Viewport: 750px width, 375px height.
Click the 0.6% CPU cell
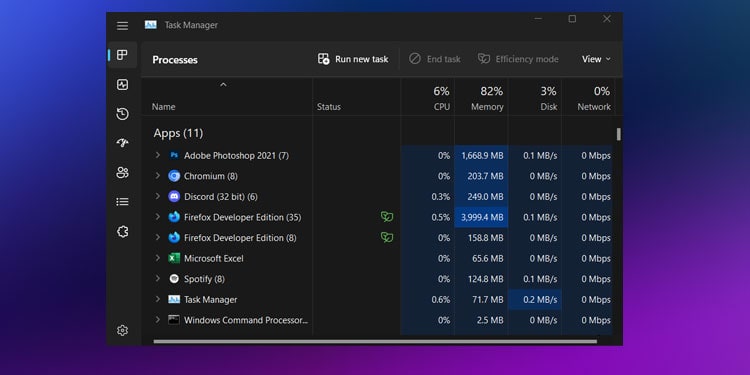pos(428,299)
